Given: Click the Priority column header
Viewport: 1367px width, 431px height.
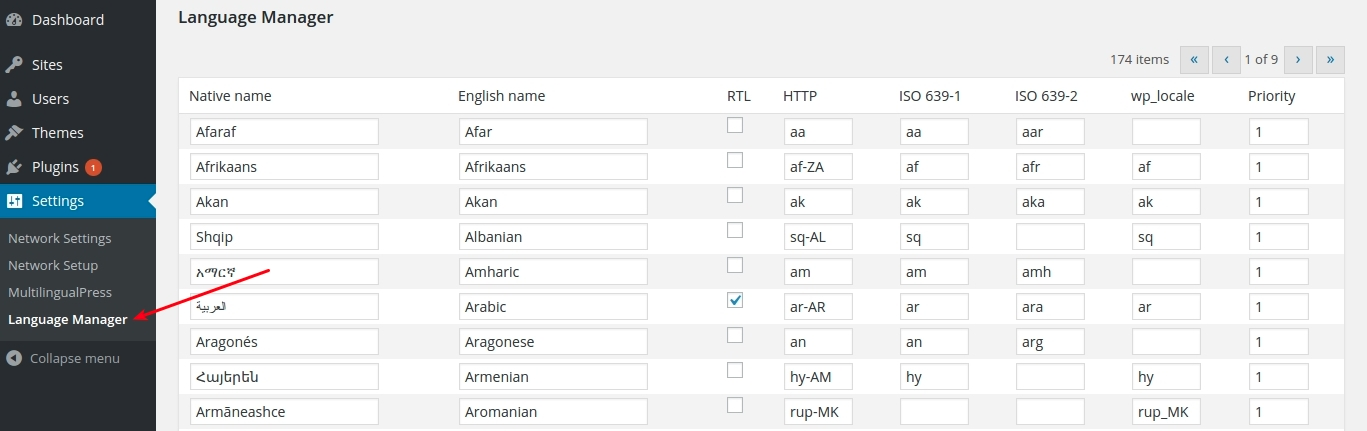Looking at the screenshot, I should 1272,96.
